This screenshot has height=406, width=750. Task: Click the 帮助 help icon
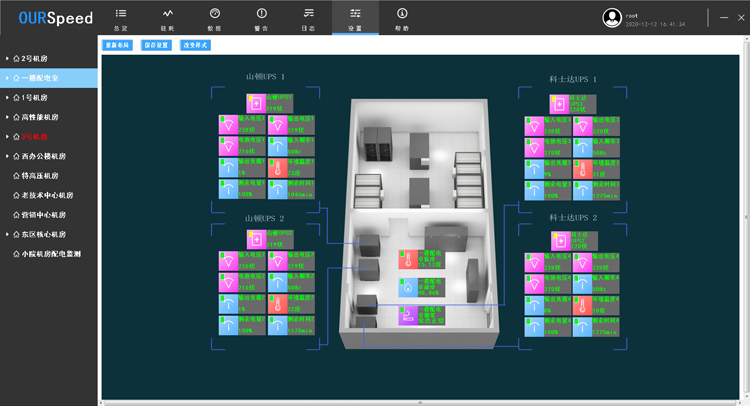pyautogui.click(x=402, y=18)
